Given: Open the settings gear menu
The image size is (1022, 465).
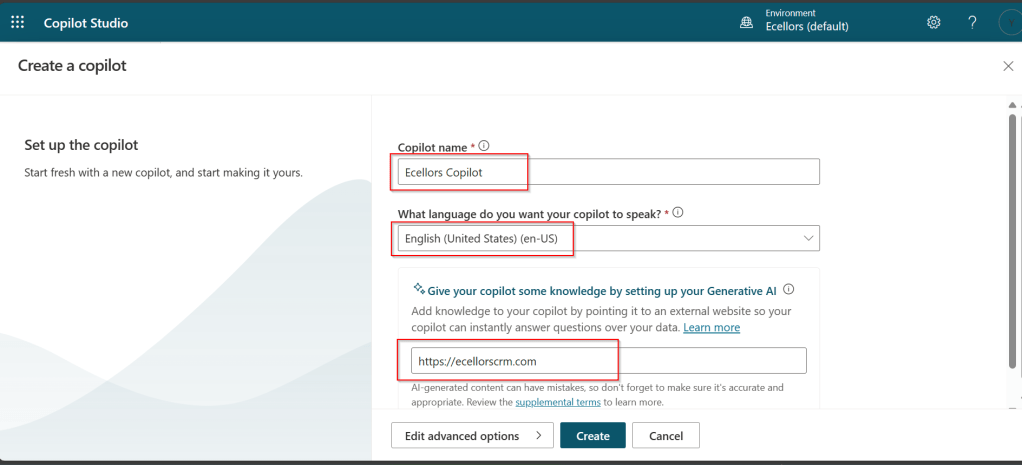Looking at the screenshot, I should click(x=934, y=22).
